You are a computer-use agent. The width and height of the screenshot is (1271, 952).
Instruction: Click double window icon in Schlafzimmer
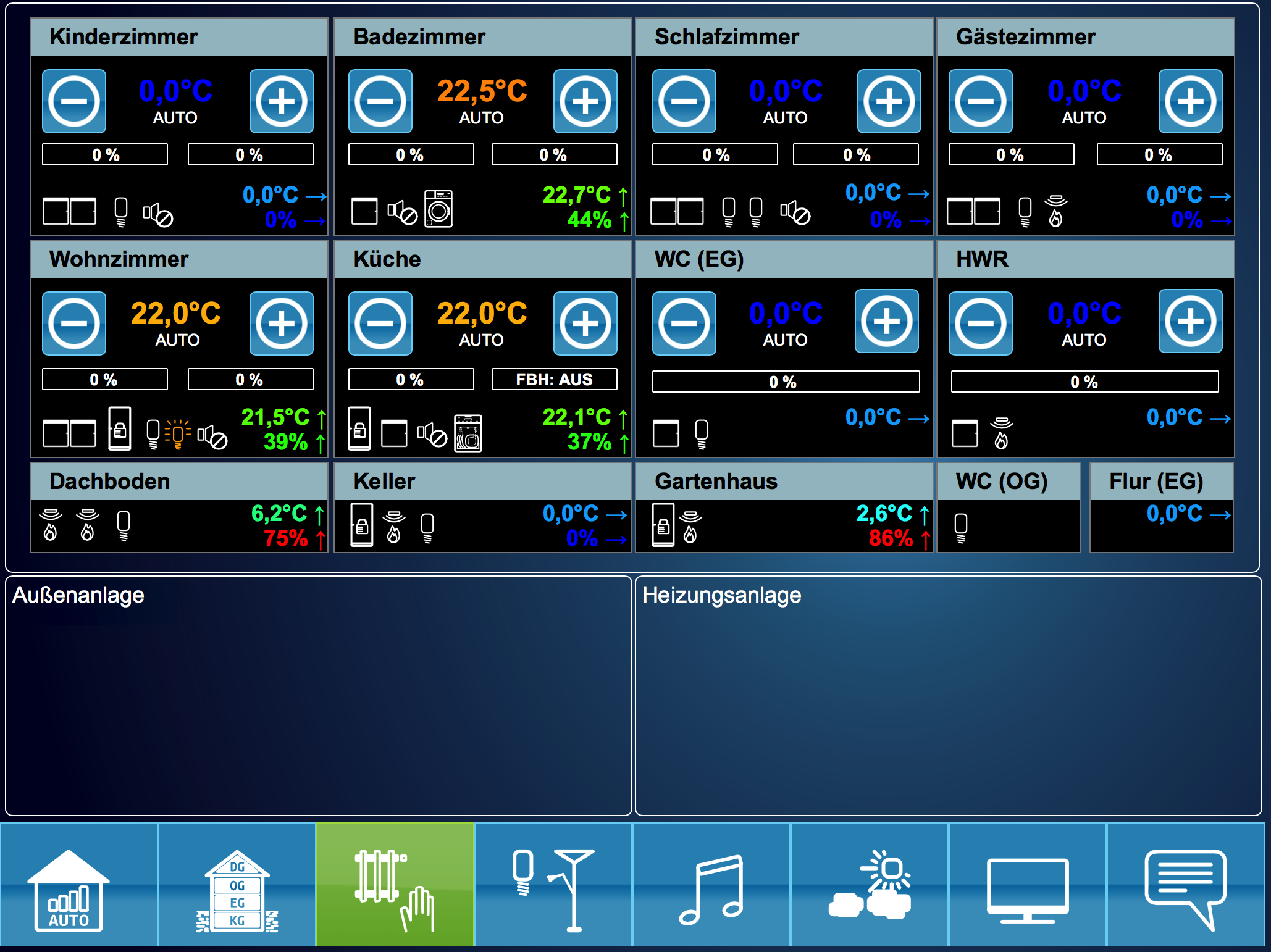[677, 211]
